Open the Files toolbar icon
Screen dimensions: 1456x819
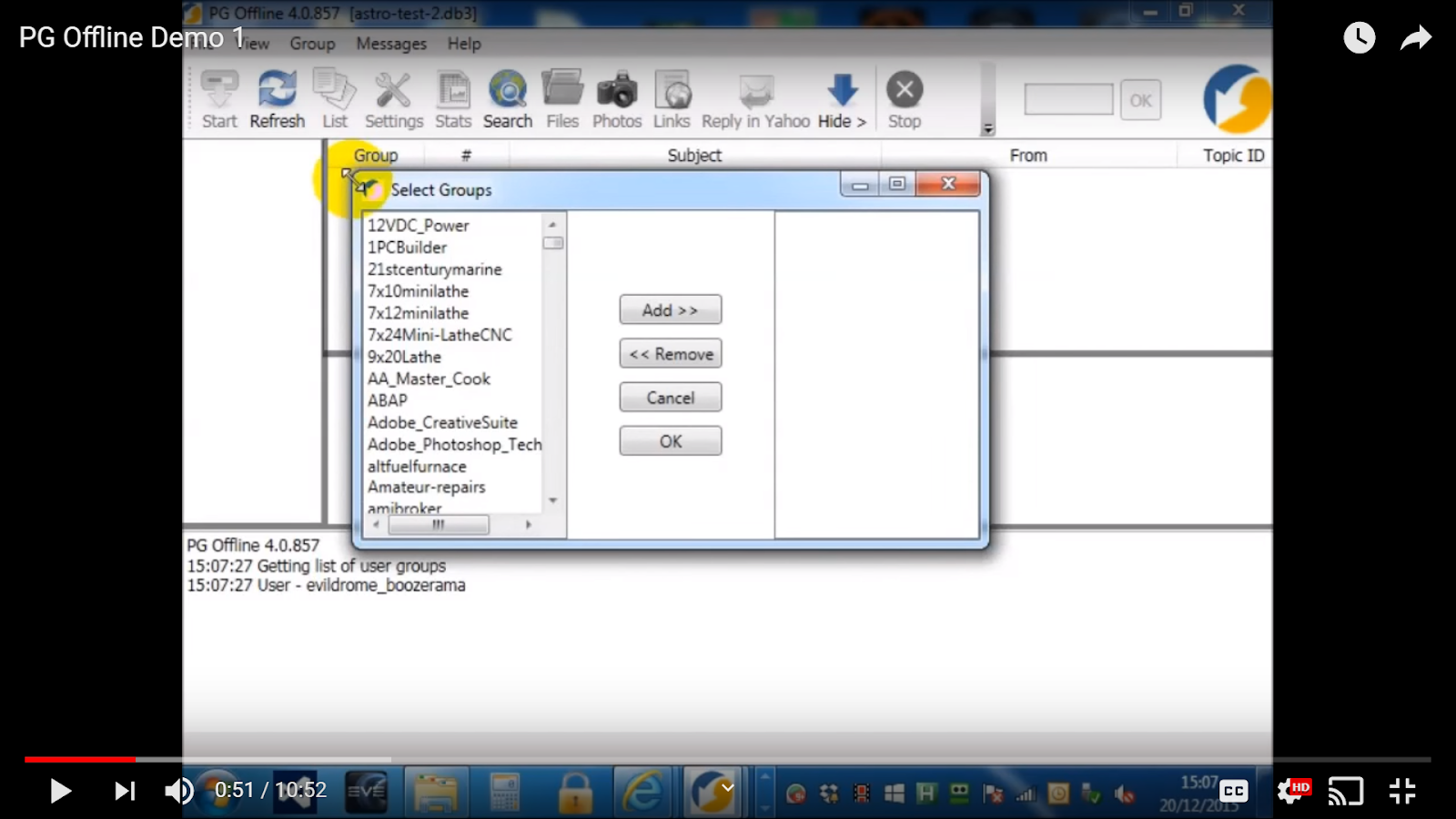[562, 99]
